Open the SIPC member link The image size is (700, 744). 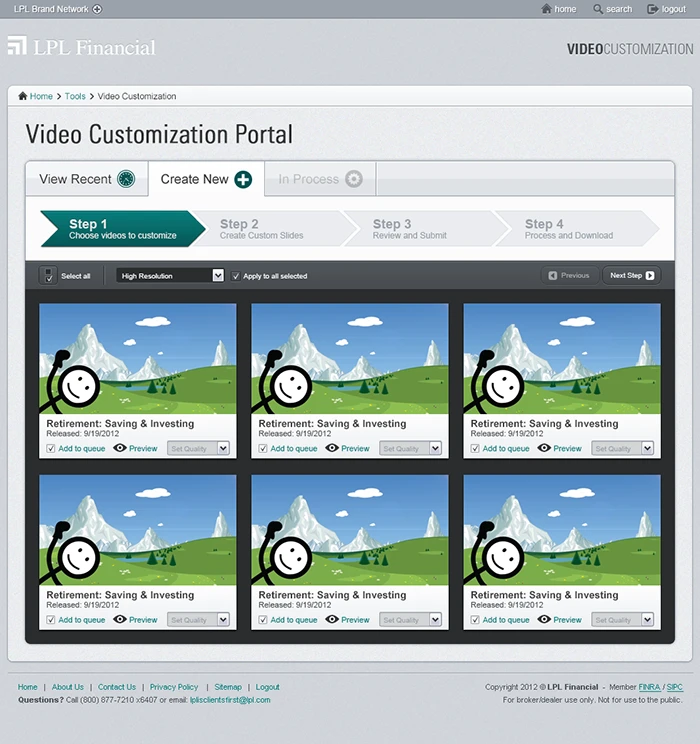coord(675,687)
